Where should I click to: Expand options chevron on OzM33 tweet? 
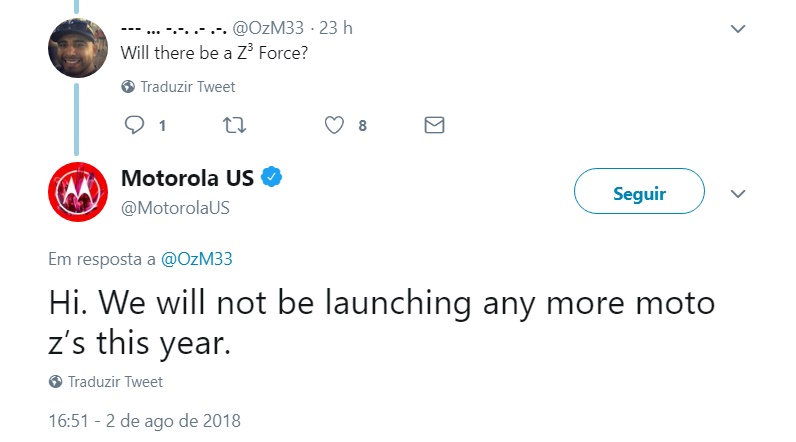[x=738, y=29]
